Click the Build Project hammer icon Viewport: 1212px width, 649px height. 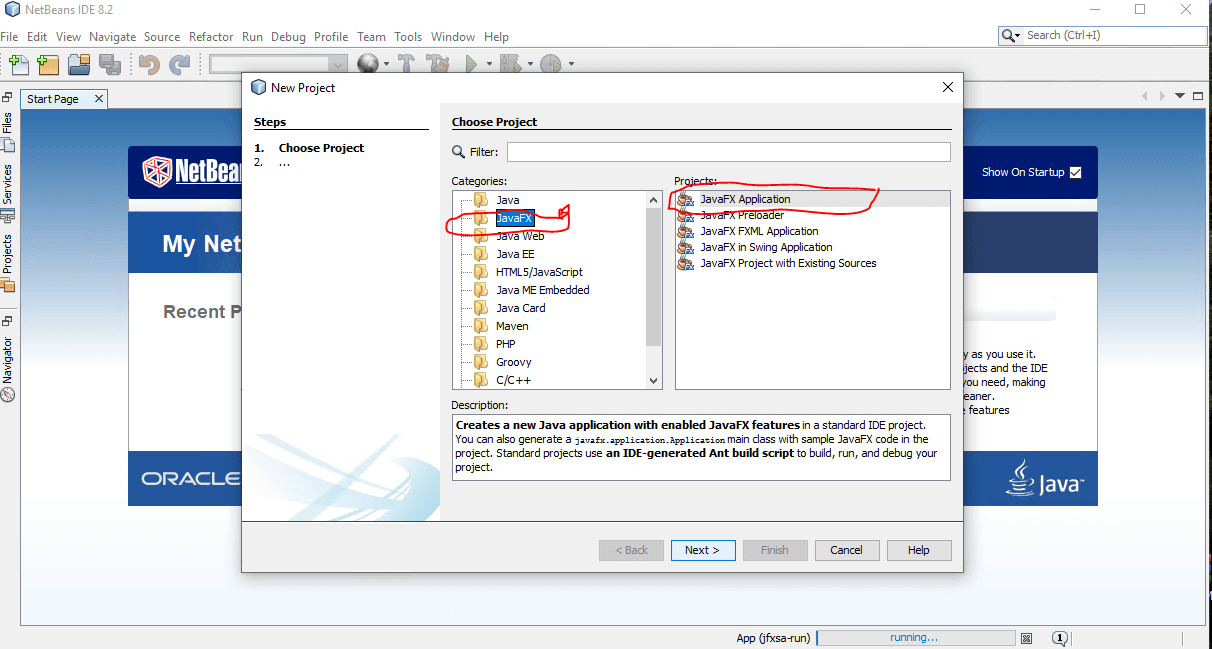click(x=406, y=64)
